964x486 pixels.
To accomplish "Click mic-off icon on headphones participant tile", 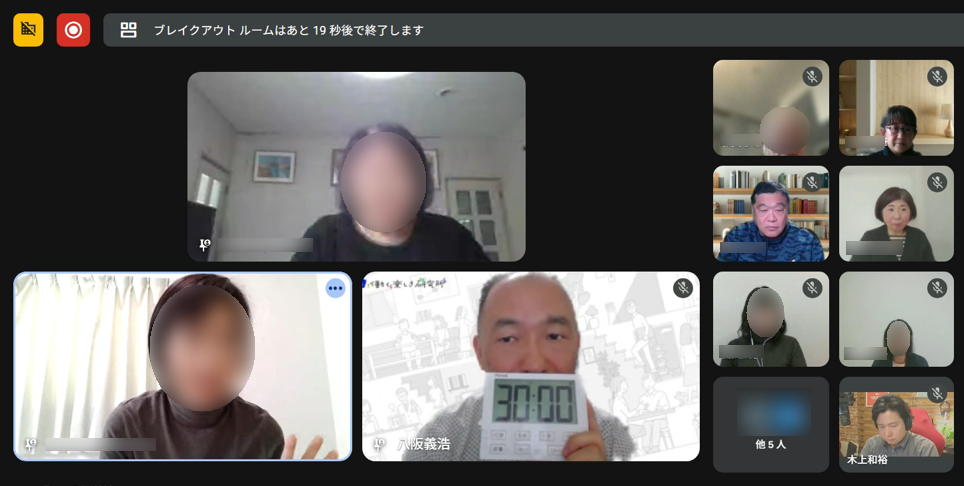I will [x=811, y=288].
